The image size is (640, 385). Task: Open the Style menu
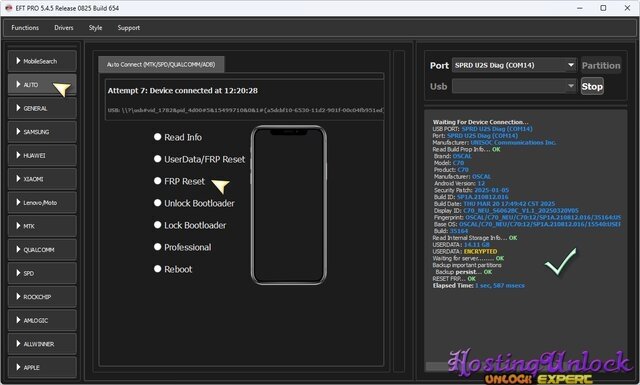(96, 28)
